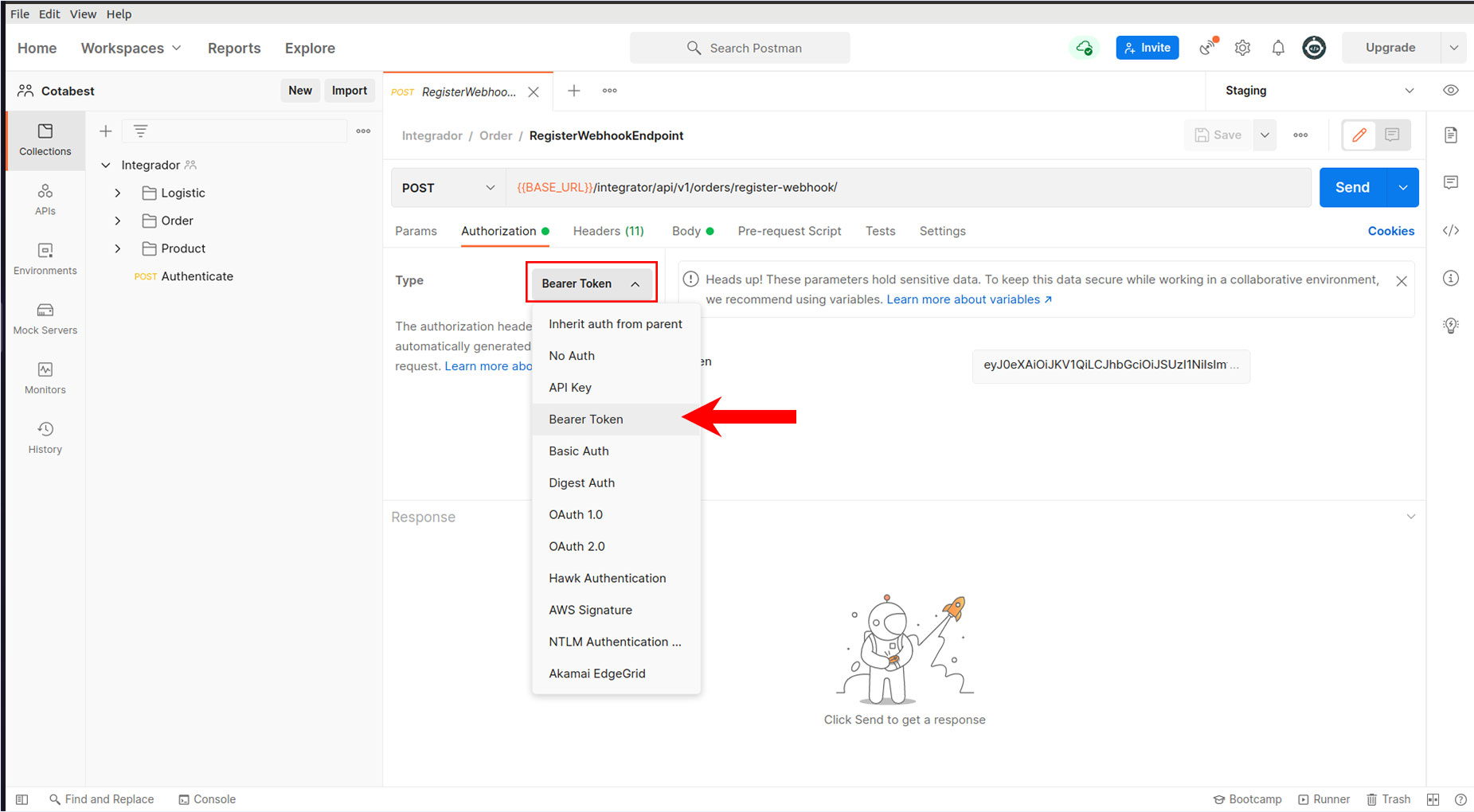Open the Staging environment selector
Viewport: 1474px width, 812px height.
pyautogui.click(x=1318, y=91)
